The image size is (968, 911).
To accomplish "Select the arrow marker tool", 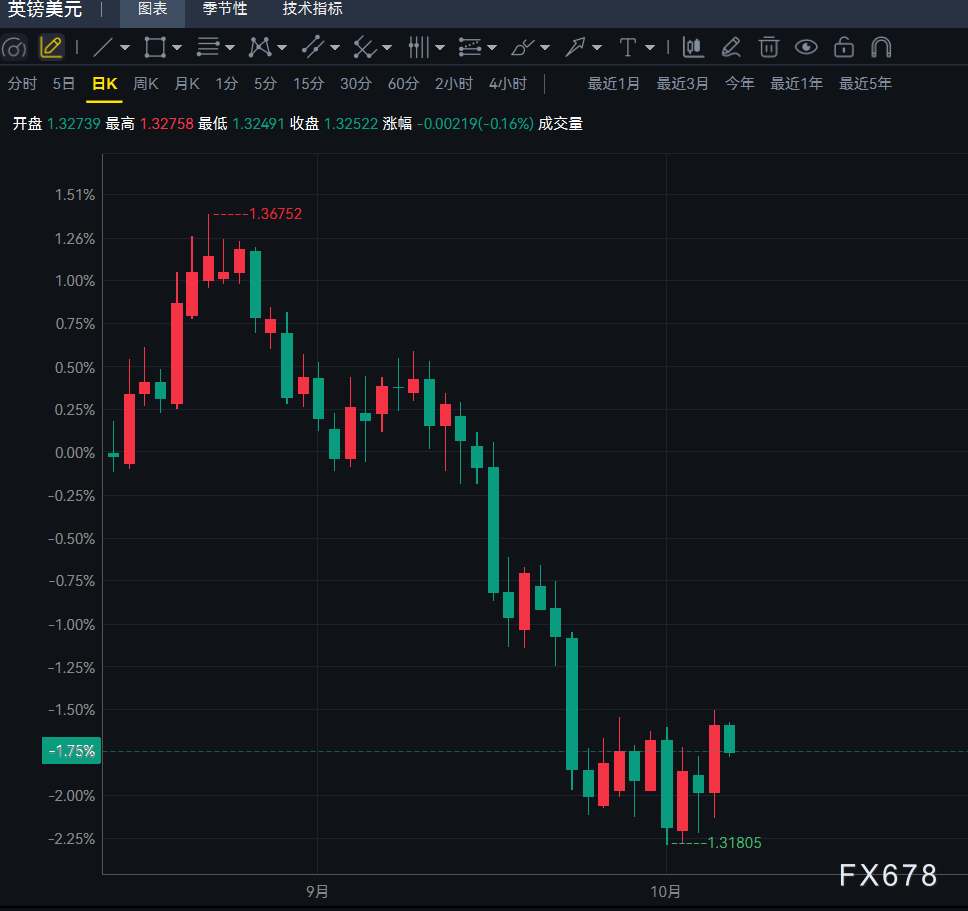I will 575,48.
